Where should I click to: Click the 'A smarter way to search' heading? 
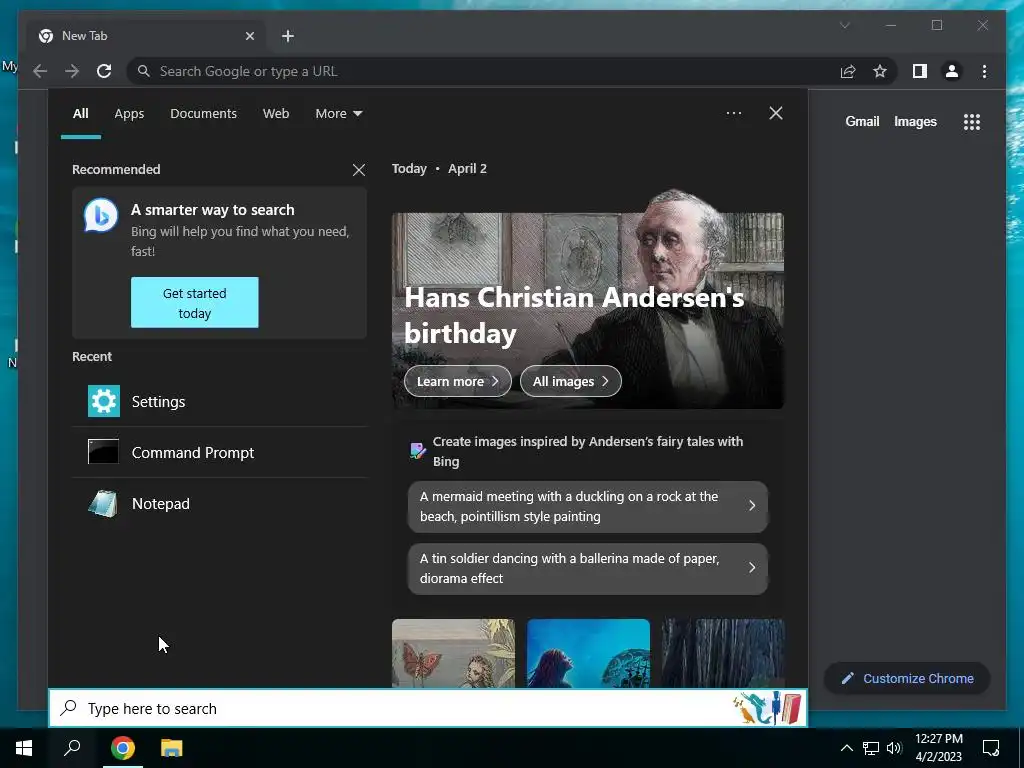[212, 210]
